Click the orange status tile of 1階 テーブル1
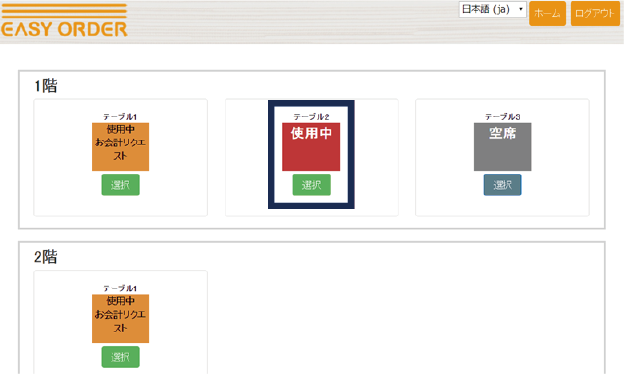Image resolution: width=624 pixels, height=383 pixels. (121, 147)
